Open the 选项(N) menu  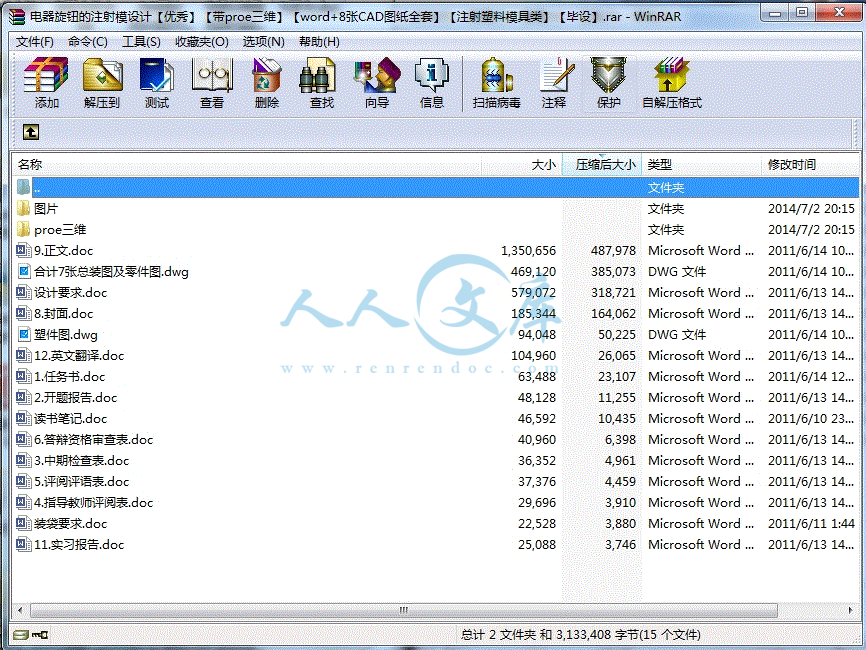[263, 41]
